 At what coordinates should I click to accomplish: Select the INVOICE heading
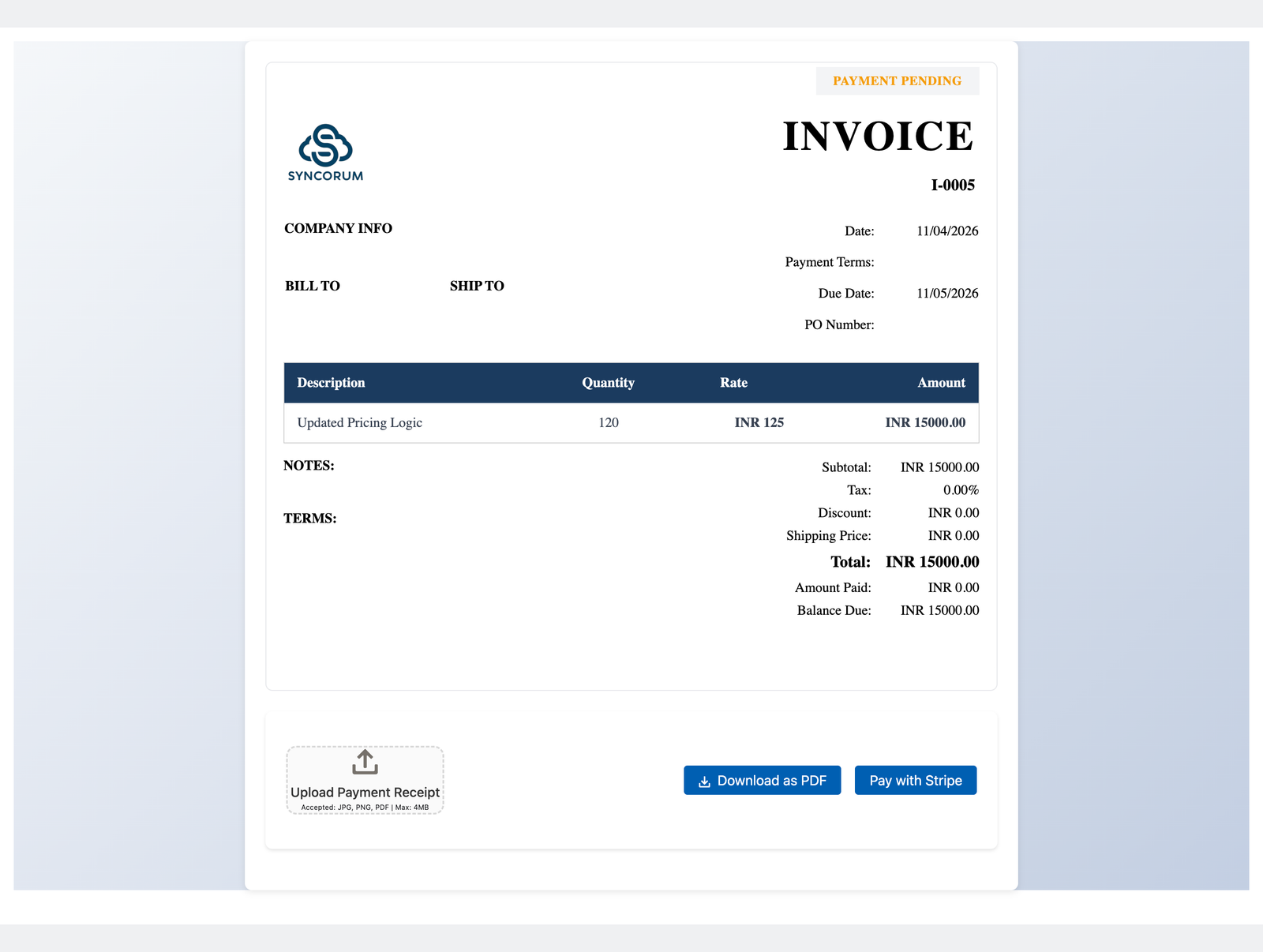click(x=878, y=136)
